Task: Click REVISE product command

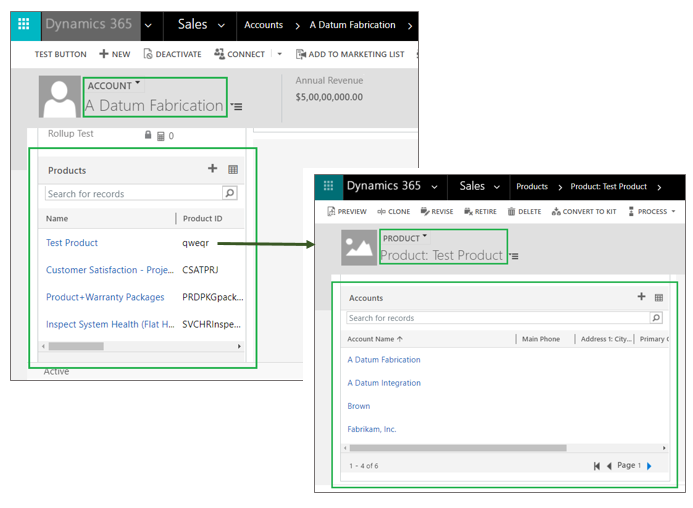Action: (x=437, y=212)
